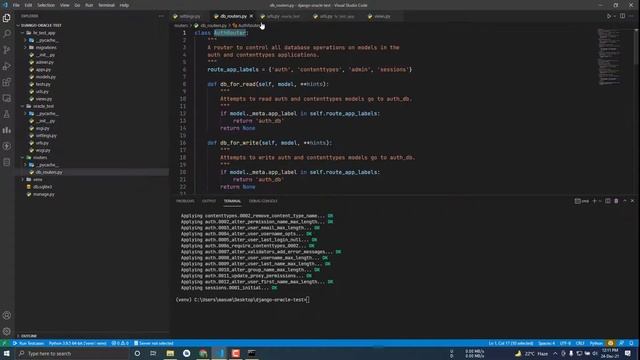640x360 pixels.
Task: Select Python interpreter in status bar
Action: (x=78, y=343)
